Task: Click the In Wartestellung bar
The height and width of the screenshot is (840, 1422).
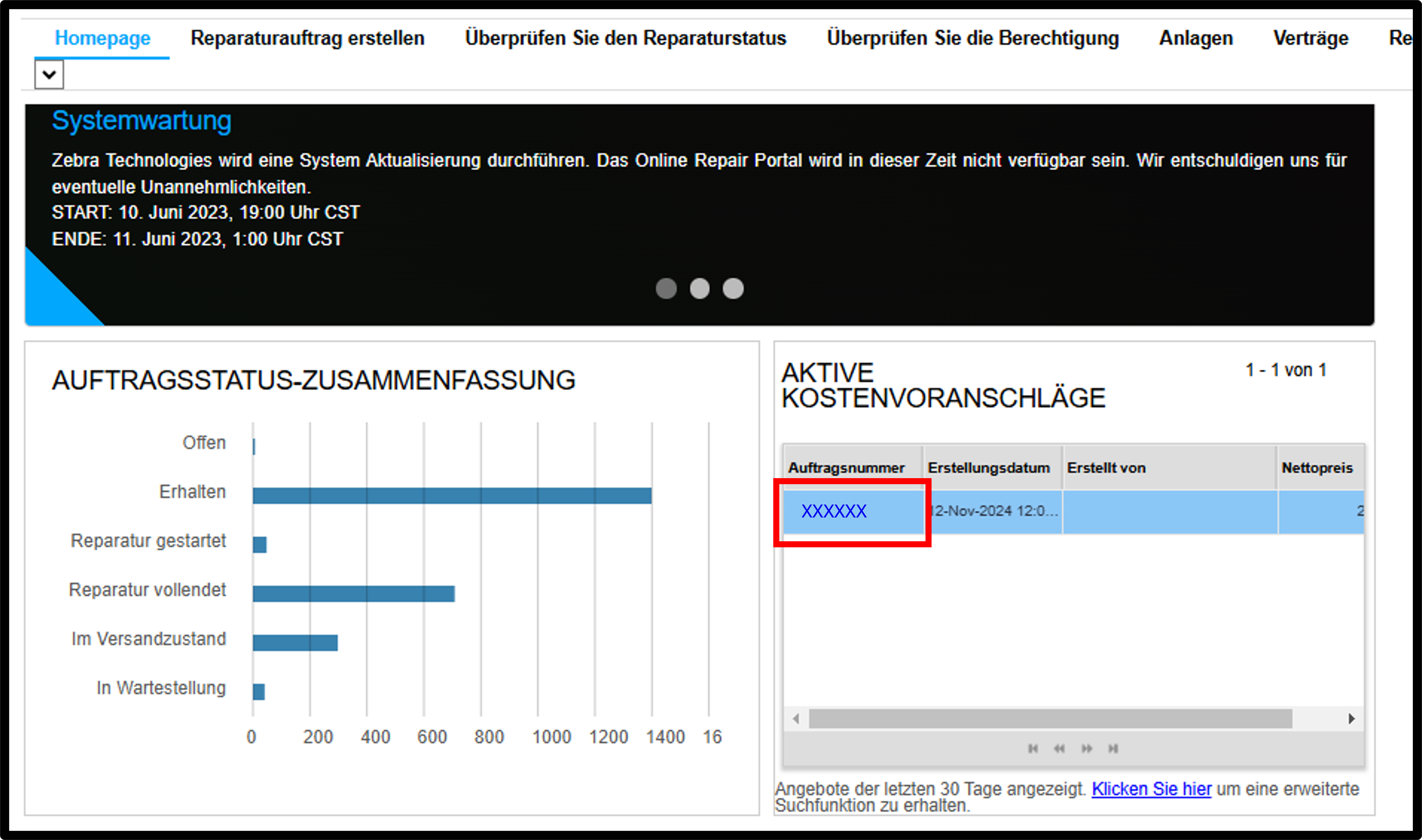Action: (x=259, y=692)
